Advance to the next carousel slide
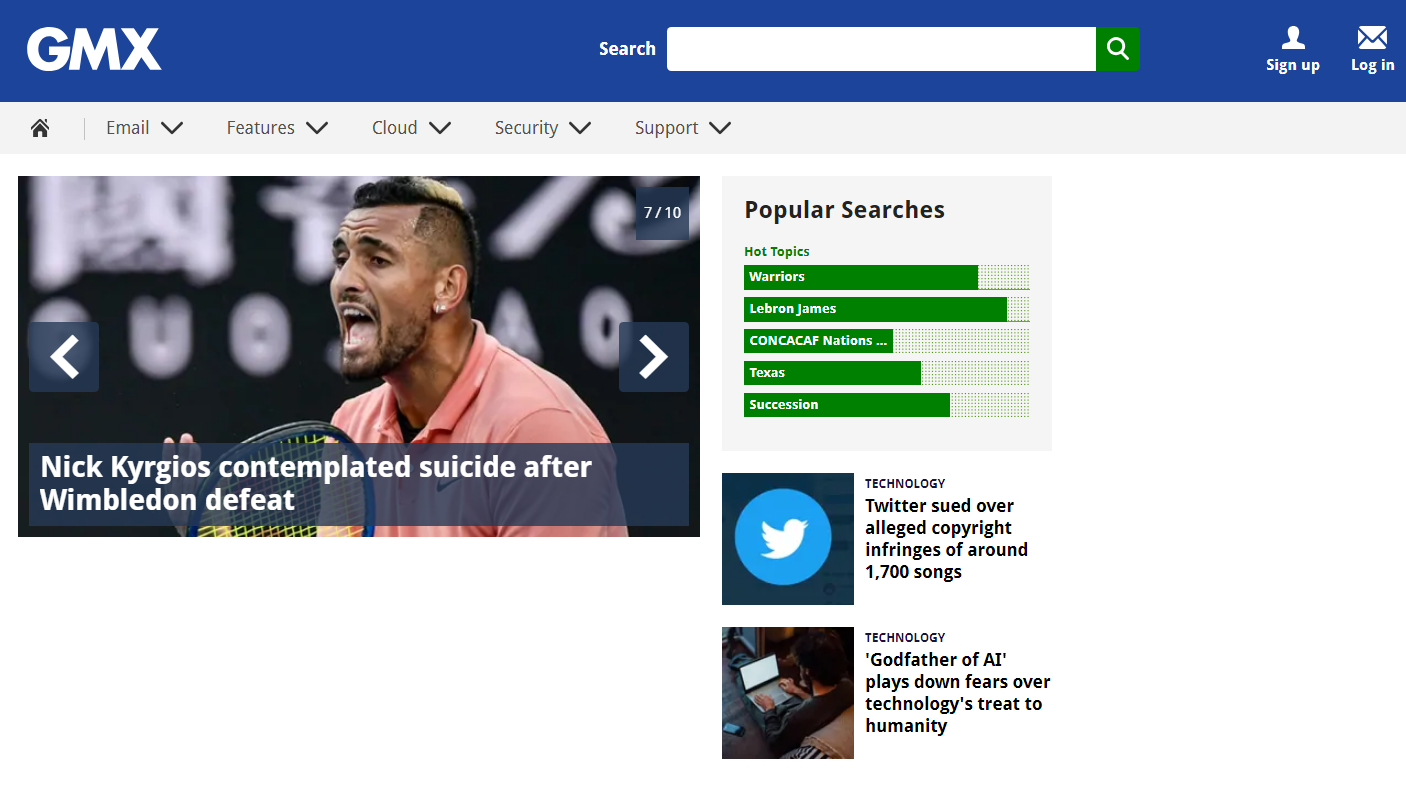This screenshot has width=1406, height=803. click(x=654, y=357)
